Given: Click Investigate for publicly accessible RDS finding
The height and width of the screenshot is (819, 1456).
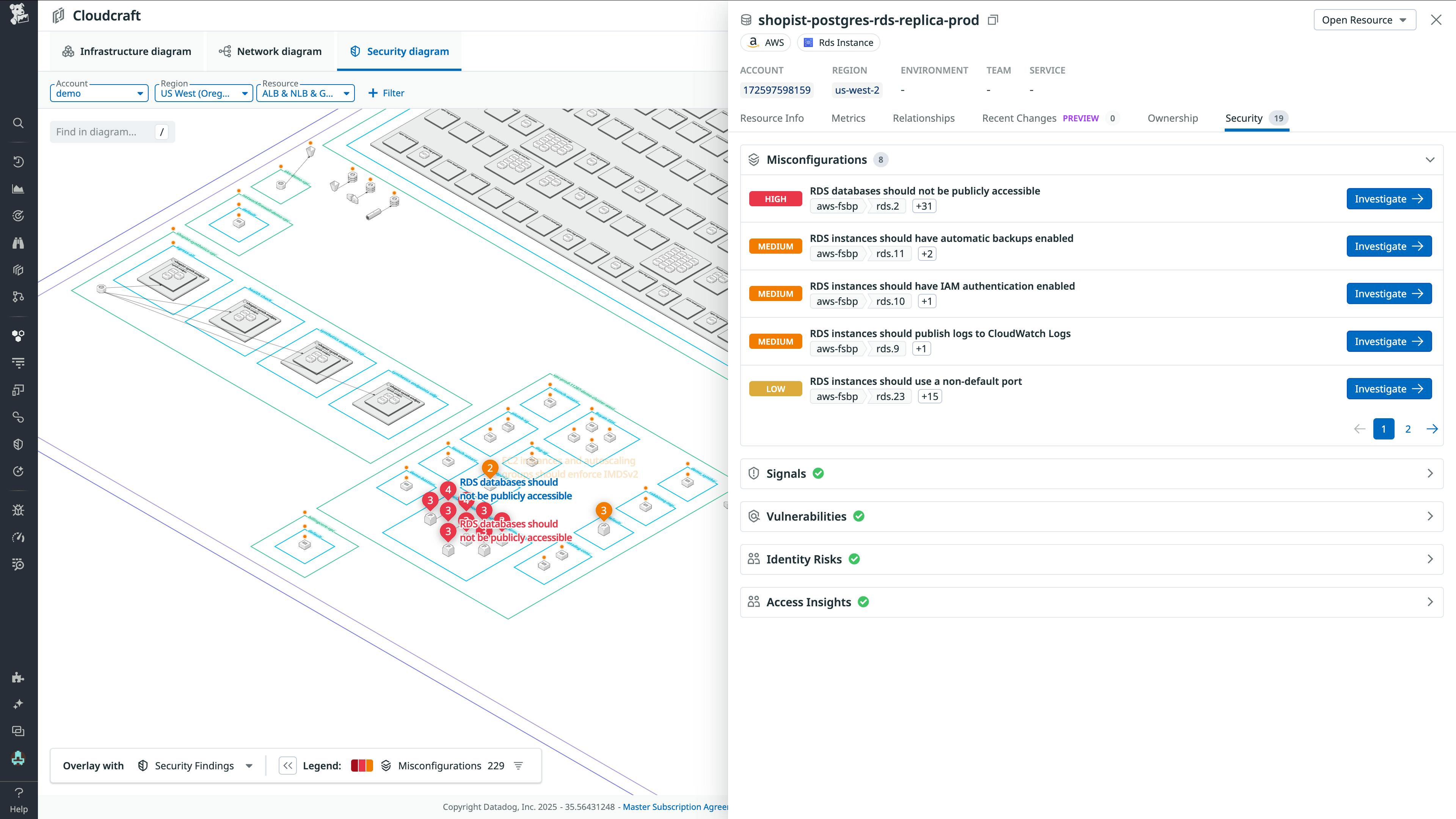Looking at the screenshot, I should [x=1389, y=198].
